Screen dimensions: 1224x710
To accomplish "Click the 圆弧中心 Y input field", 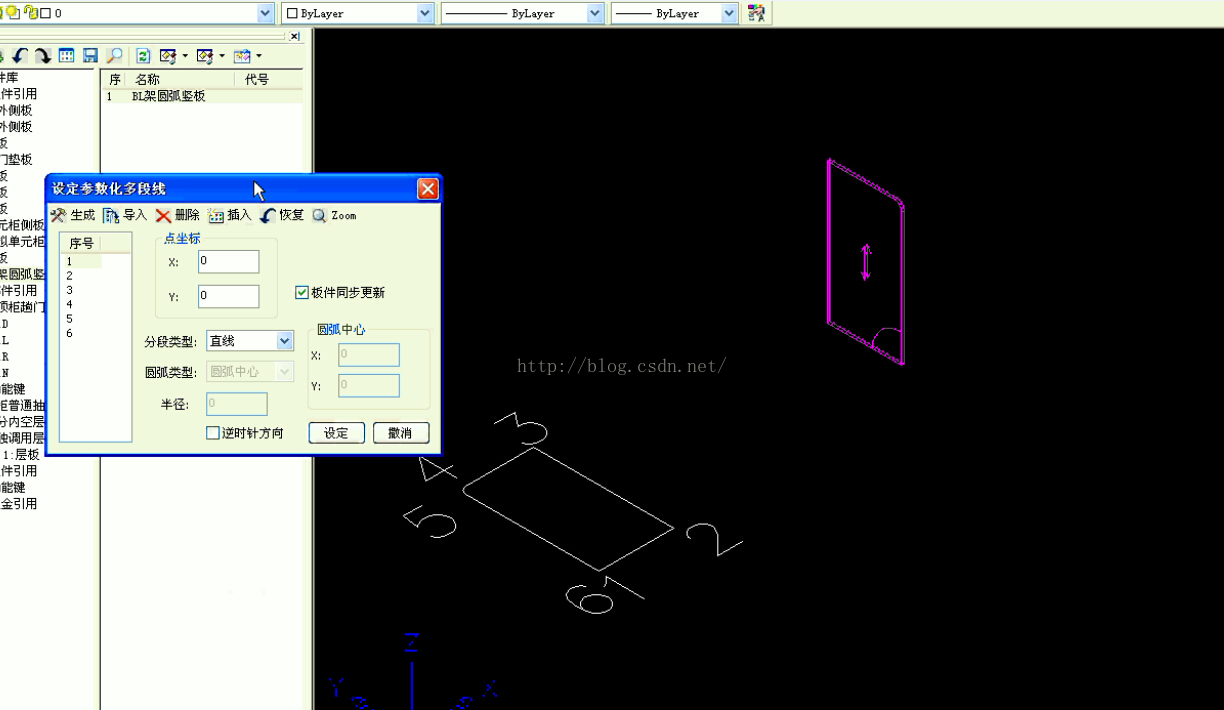I will coord(369,385).
